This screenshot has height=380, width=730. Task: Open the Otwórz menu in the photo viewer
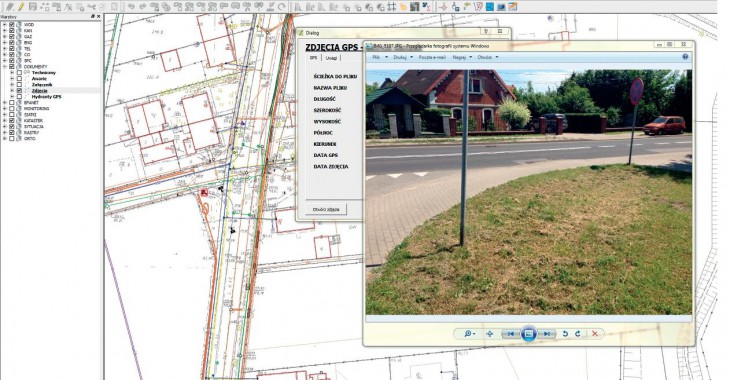[487, 57]
